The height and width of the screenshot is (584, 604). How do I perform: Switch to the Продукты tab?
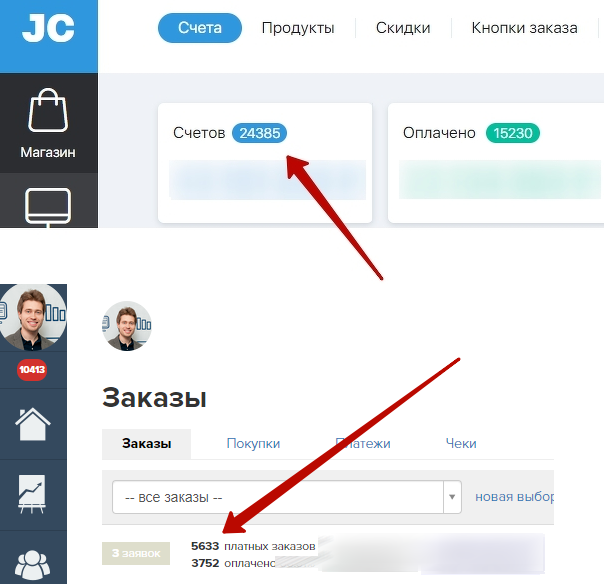tap(298, 28)
